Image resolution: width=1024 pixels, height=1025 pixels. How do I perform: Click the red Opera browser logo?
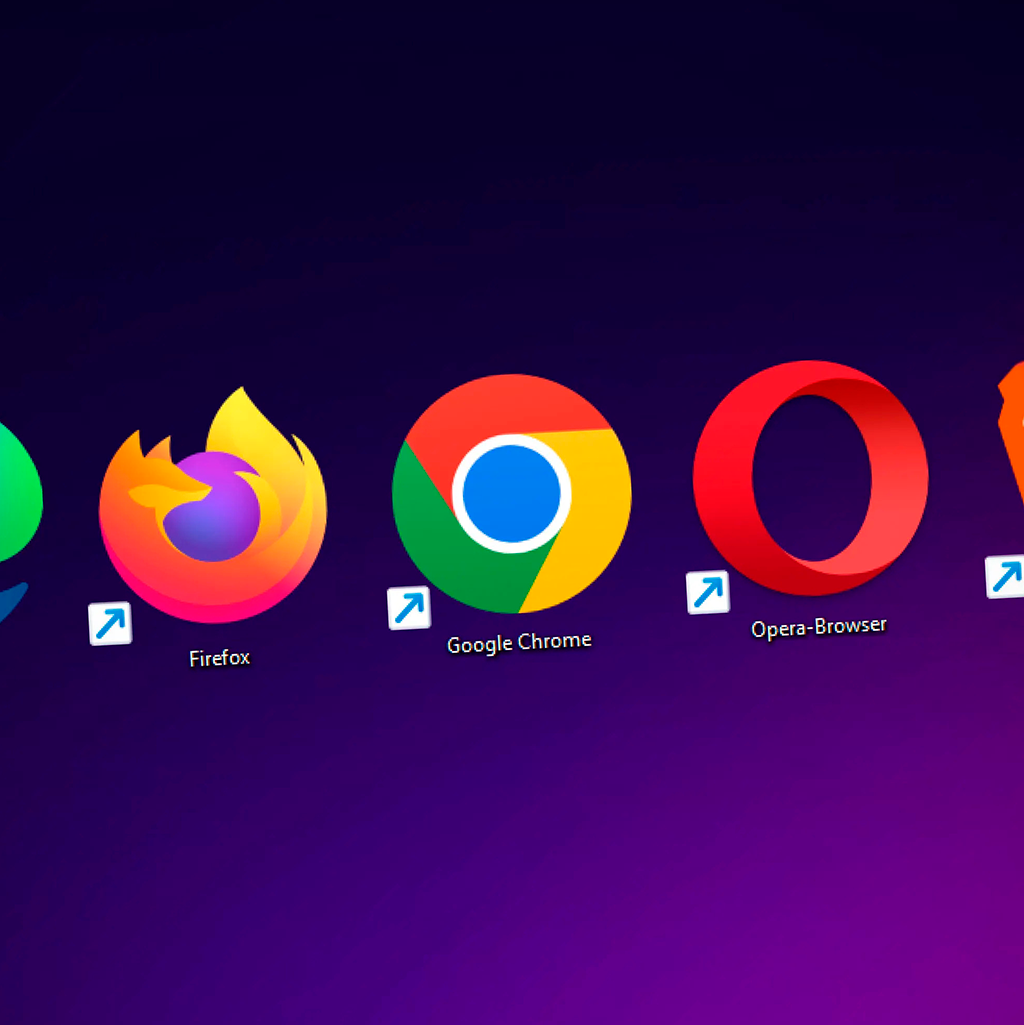810,478
